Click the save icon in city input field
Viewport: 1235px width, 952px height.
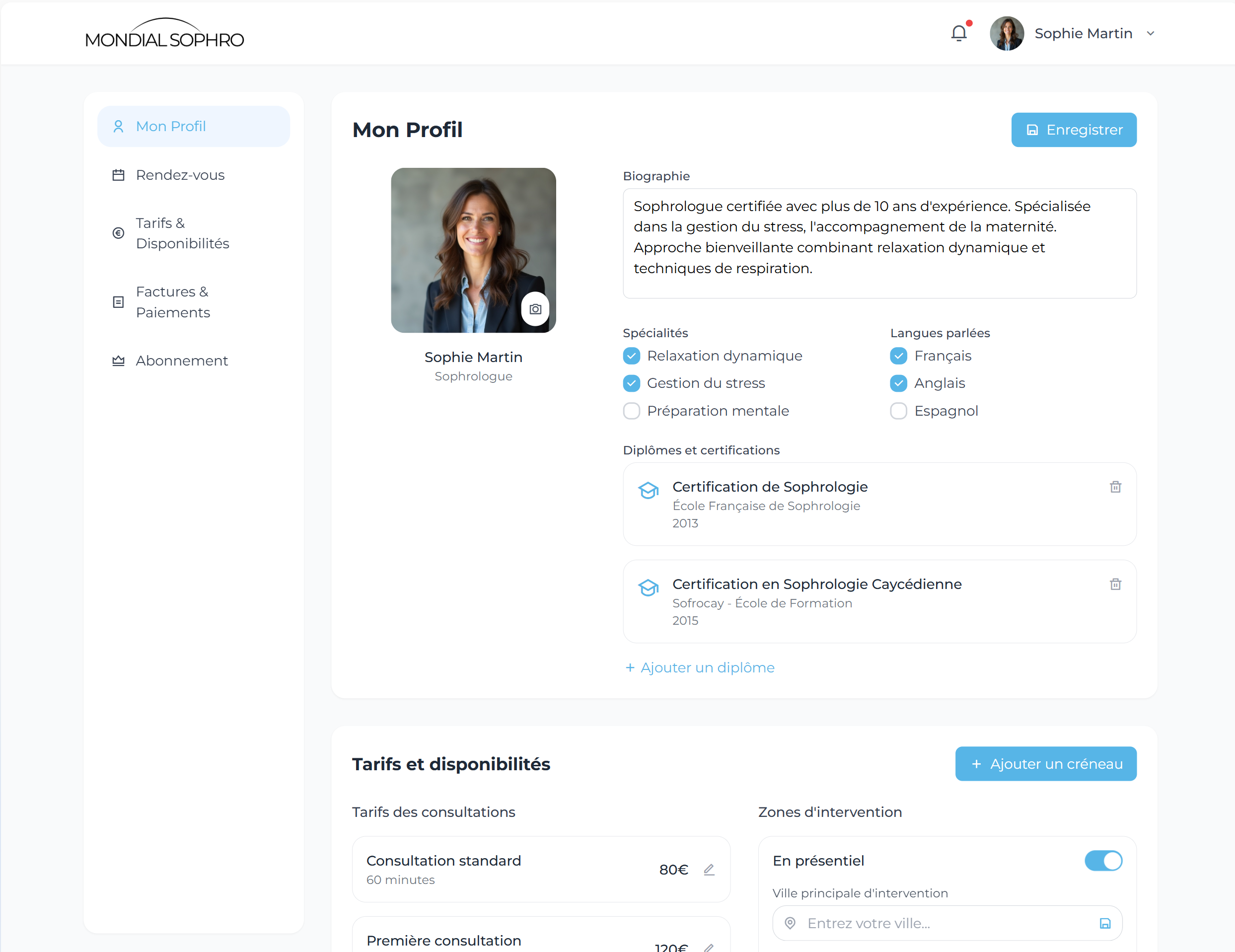click(x=1105, y=923)
